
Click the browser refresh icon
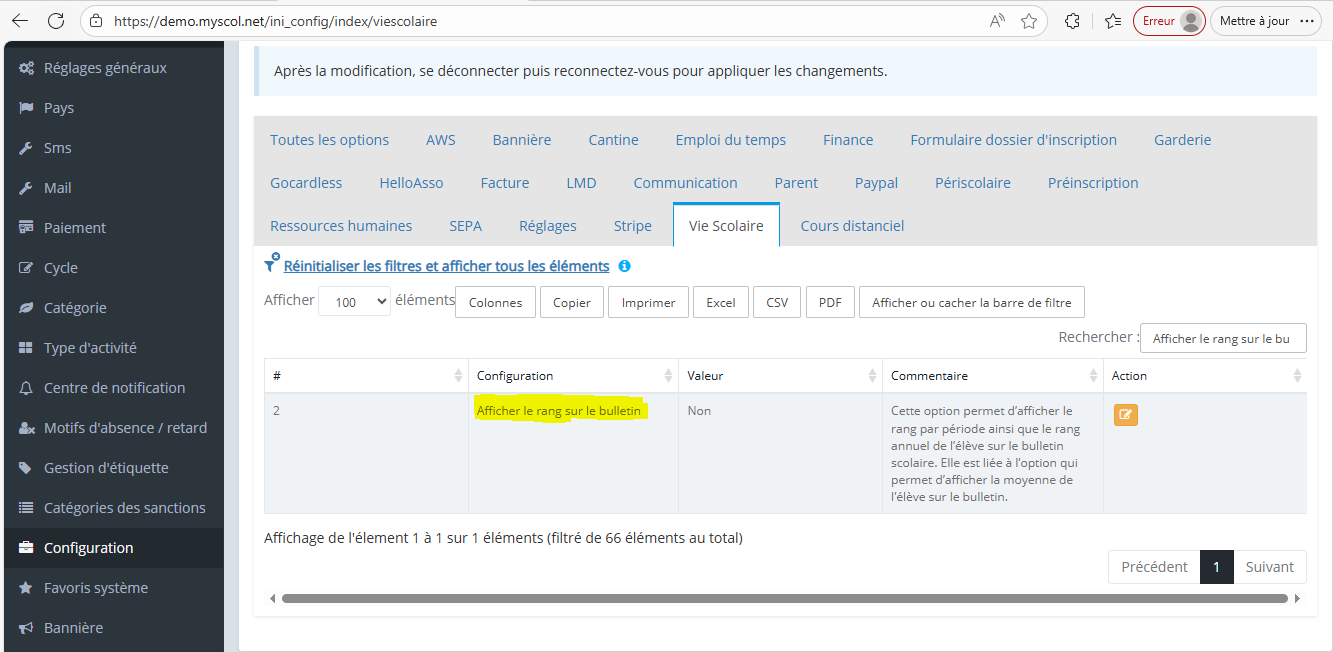click(56, 21)
